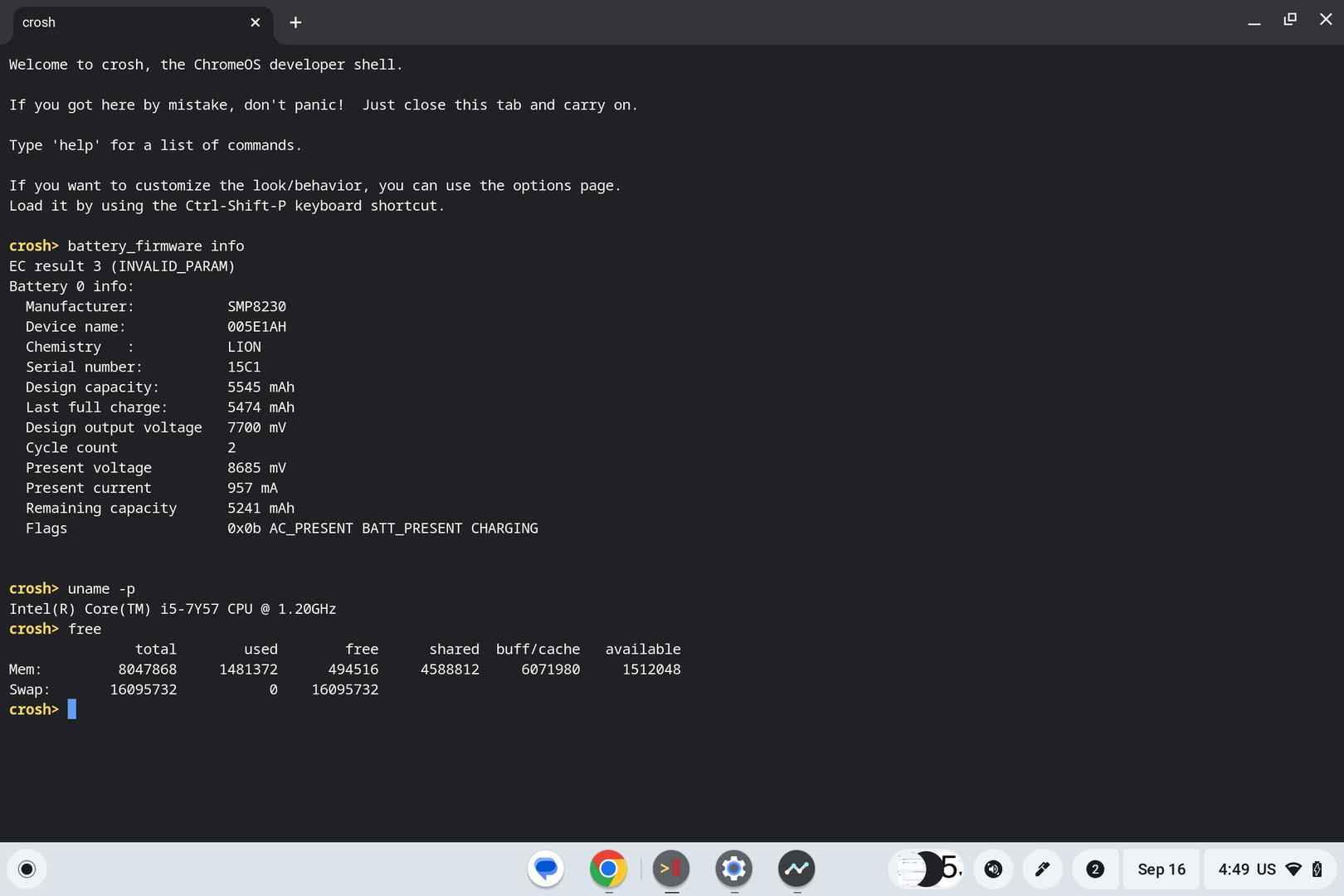Click the manufacturer value 'SMP8230'
This screenshot has width=1344, height=896.
pyautogui.click(x=257, y=307)
